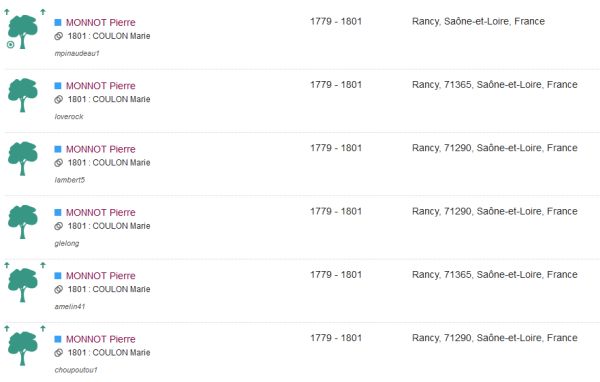Open the tree icon for user loverock
Image resolution: width=600 pixels, height=382 pixels.
click(23, 95)
